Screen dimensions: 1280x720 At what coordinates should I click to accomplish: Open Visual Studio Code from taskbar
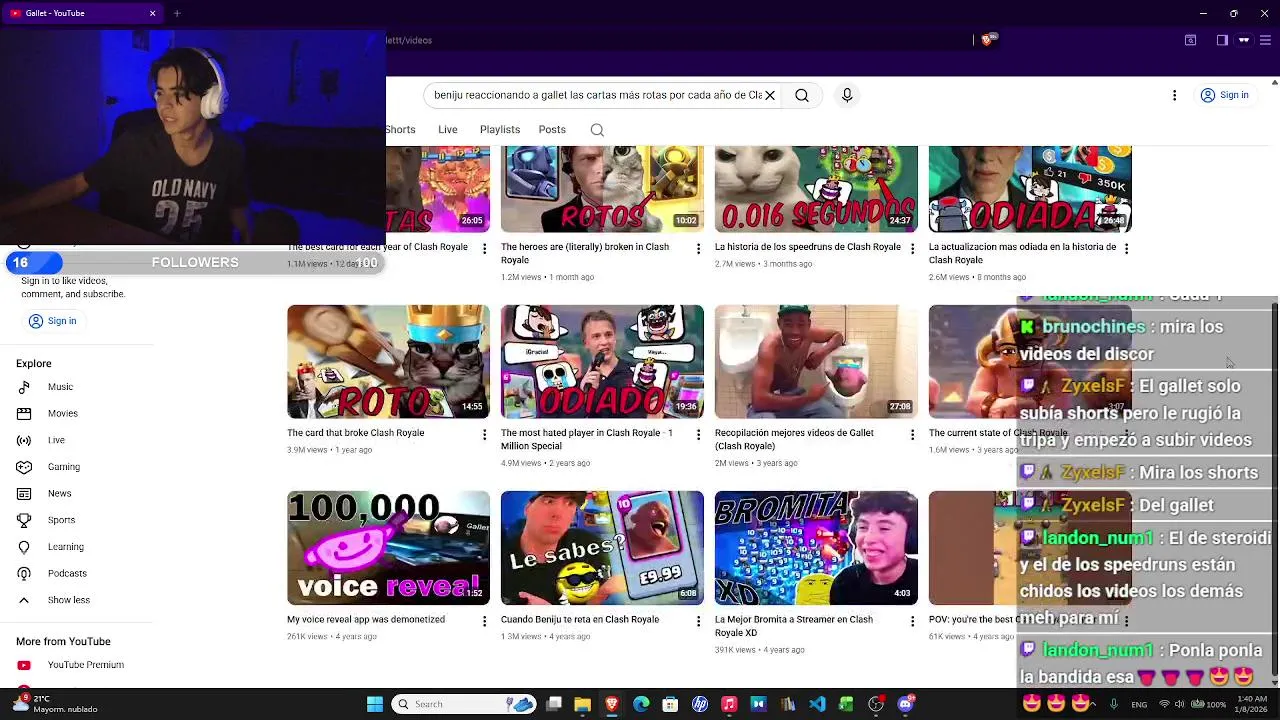coord(817,704)
